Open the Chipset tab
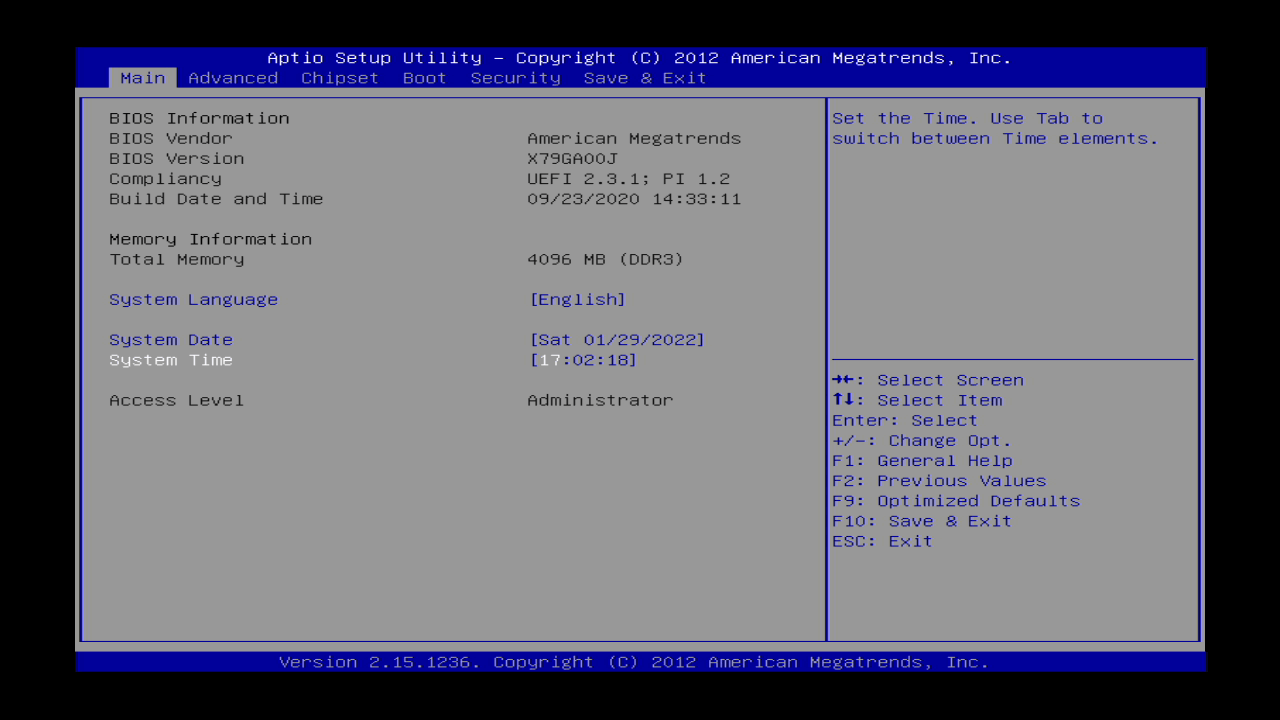Image resolution: width=1280 pixels, height=720 pixels. (340, 78)
